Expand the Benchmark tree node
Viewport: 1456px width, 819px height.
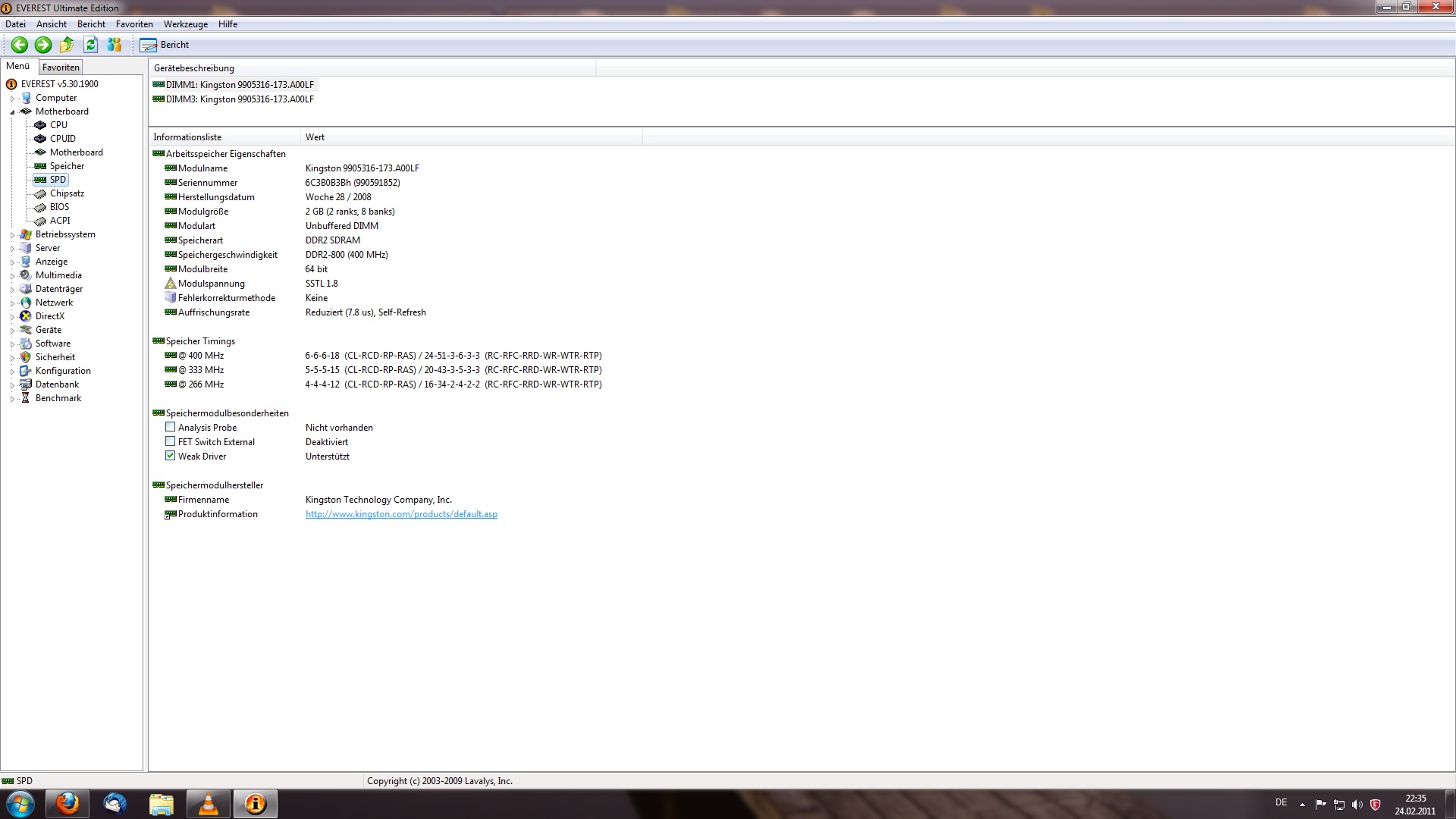point(13,399)
